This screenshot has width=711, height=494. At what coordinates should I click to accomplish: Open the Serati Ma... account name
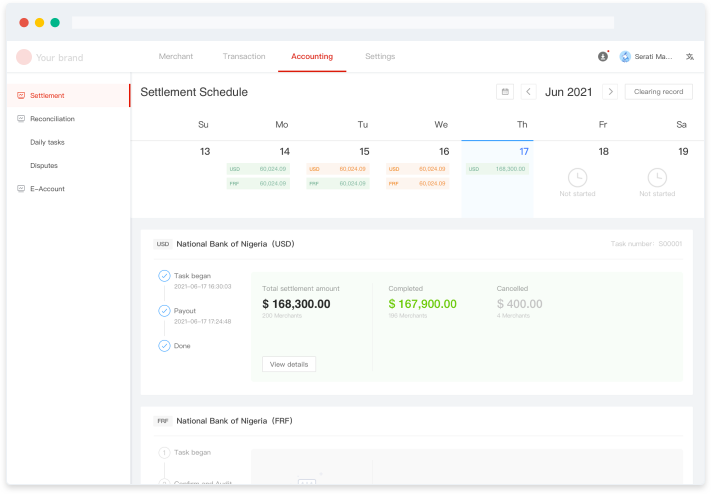[x=653, y=57]
